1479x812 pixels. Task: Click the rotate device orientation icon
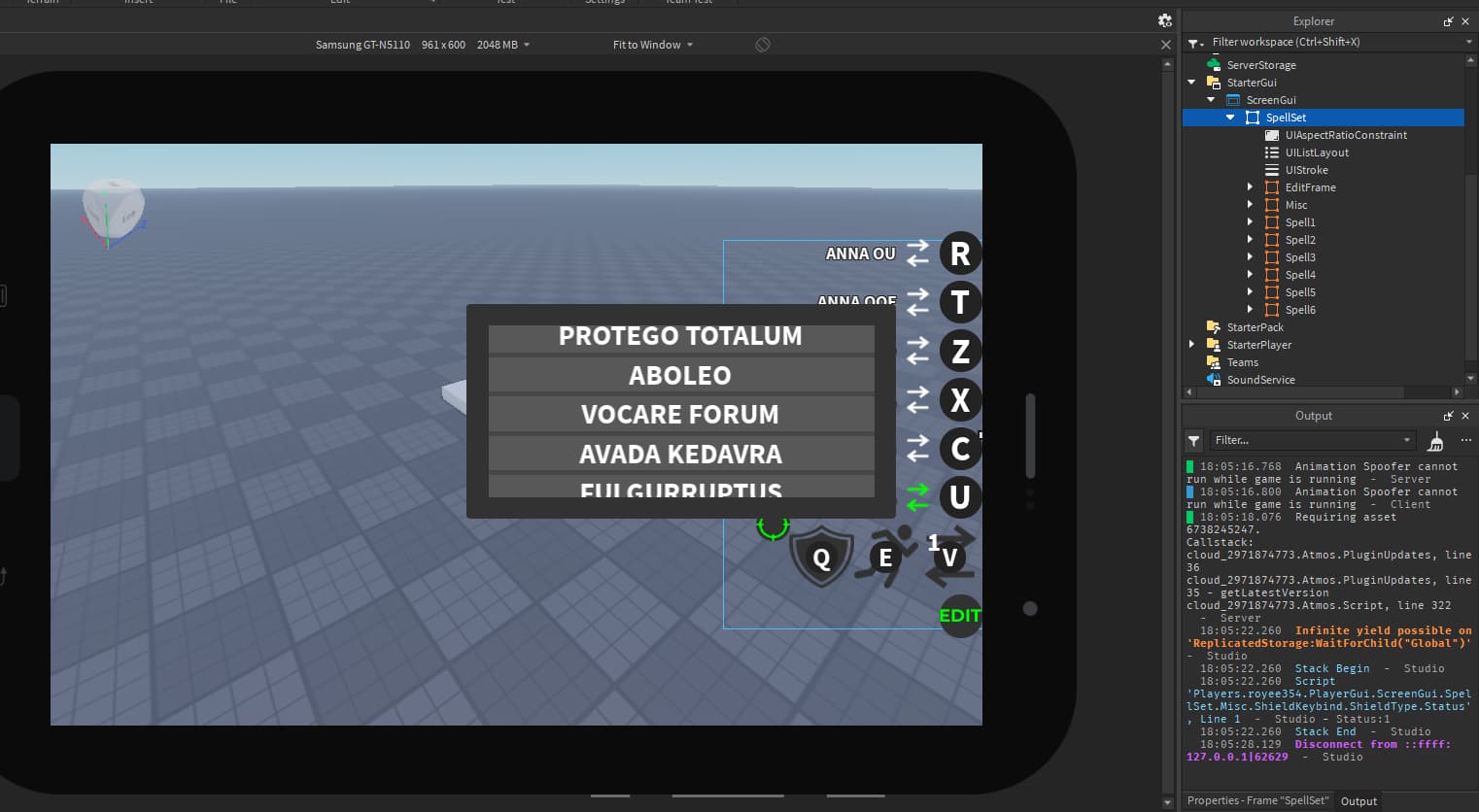pos(763,45)
